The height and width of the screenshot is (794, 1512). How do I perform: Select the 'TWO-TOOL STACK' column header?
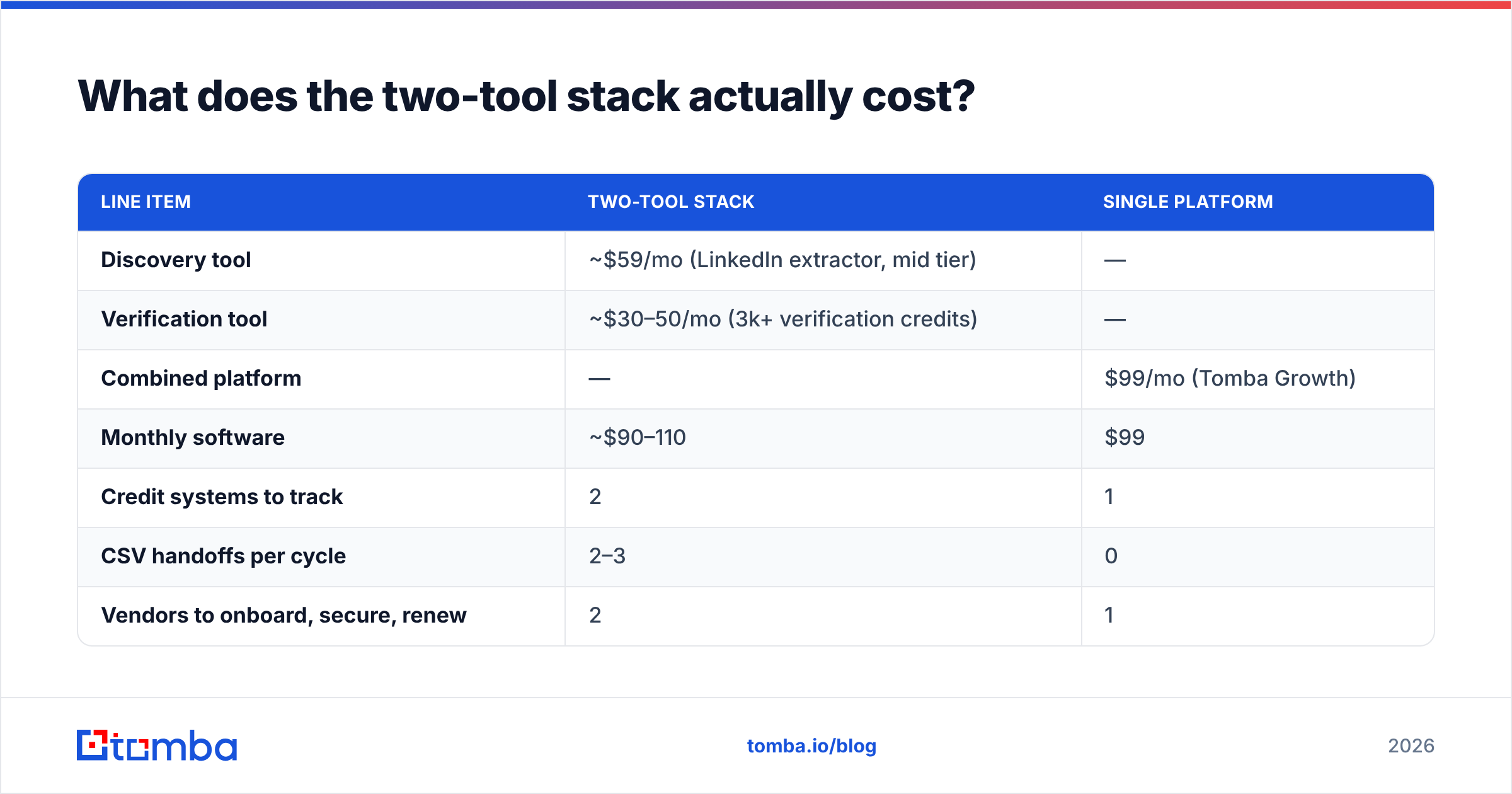[671, 202]
